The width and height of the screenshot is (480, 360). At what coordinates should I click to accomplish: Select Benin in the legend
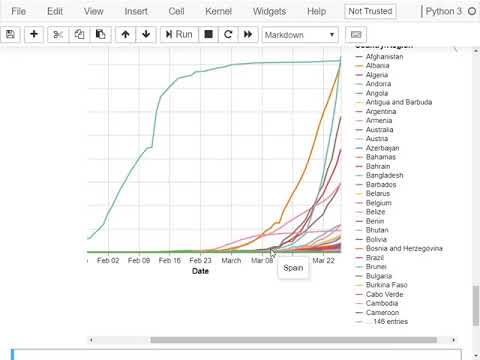[375, 221]
